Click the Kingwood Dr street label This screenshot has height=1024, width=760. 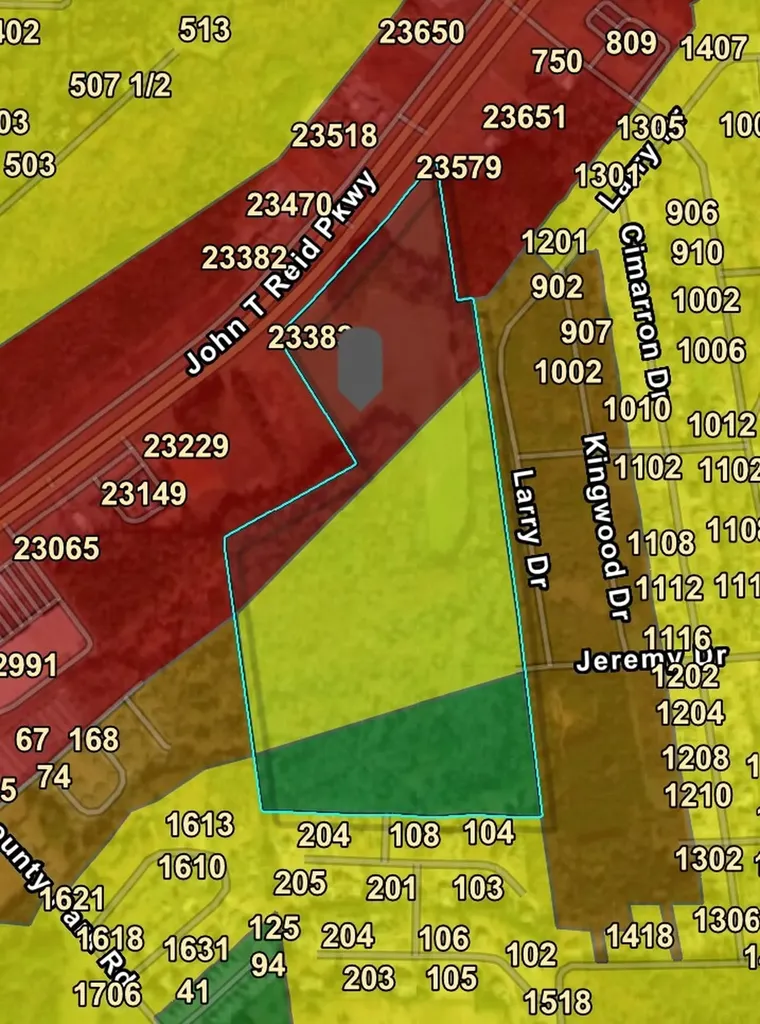(x=605, y=527)
